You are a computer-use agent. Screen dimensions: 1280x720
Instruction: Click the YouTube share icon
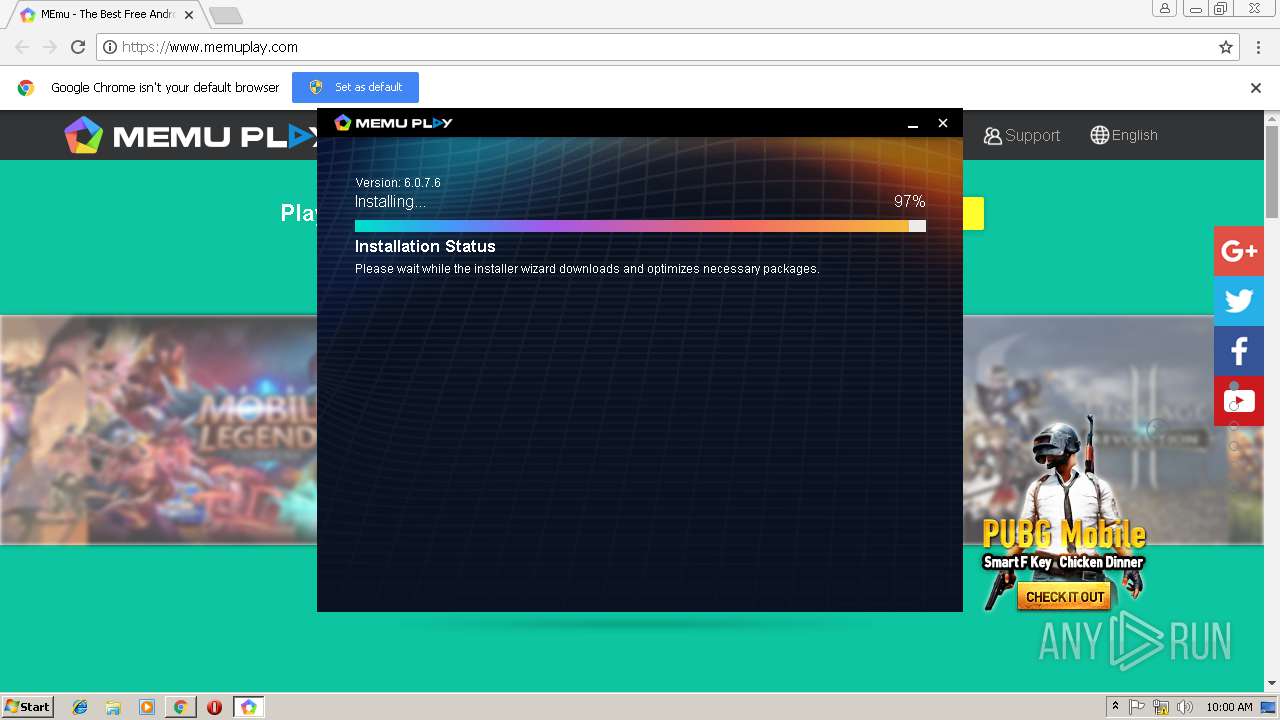(1239, 401)
